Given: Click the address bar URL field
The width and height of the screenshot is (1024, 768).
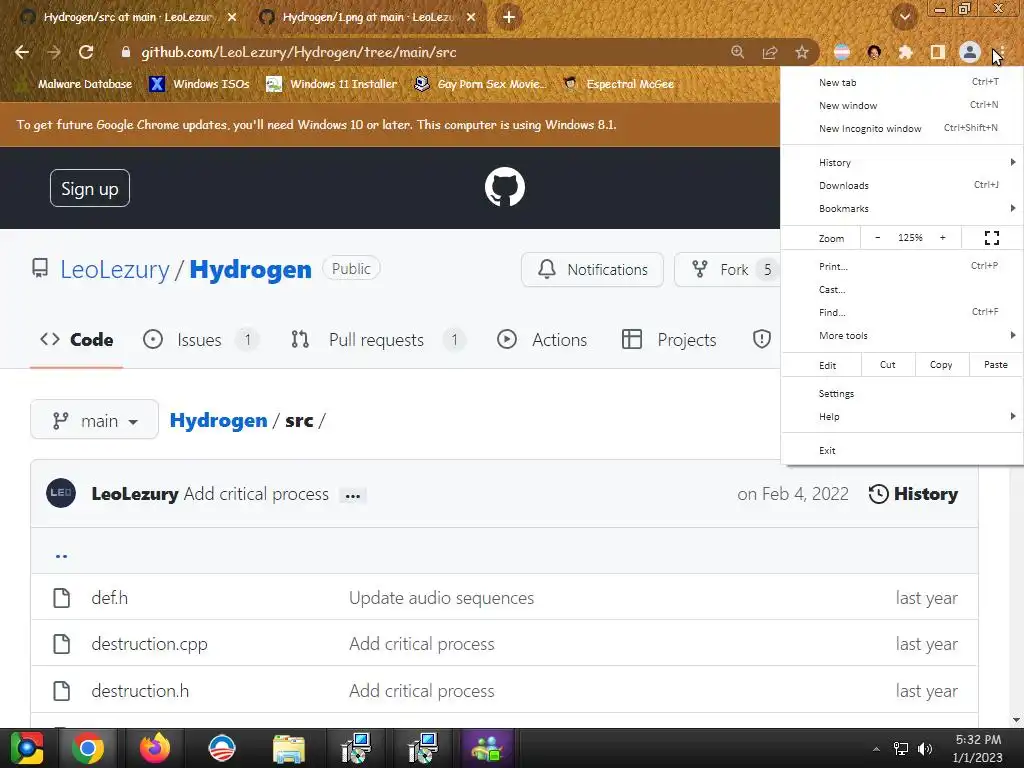Looking at the screenshot, I should coord(418,52).
